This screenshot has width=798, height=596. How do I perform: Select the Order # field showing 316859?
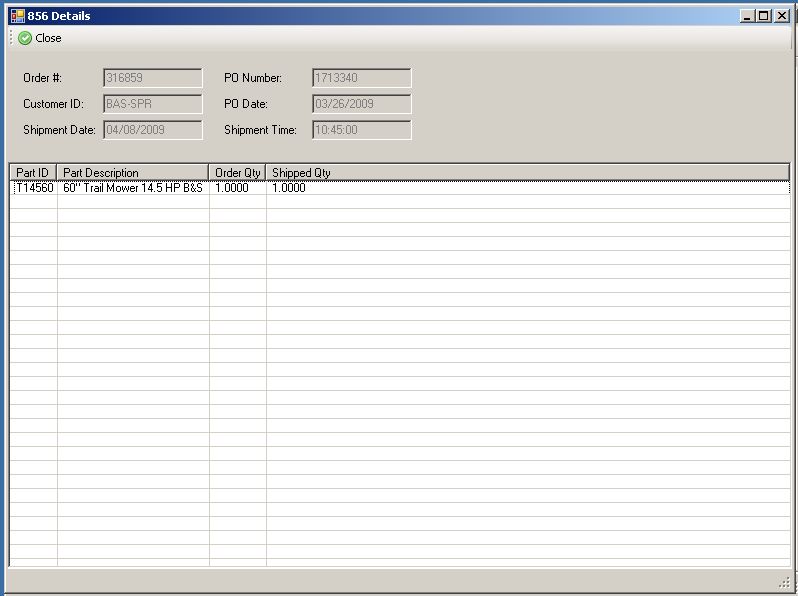152,78
